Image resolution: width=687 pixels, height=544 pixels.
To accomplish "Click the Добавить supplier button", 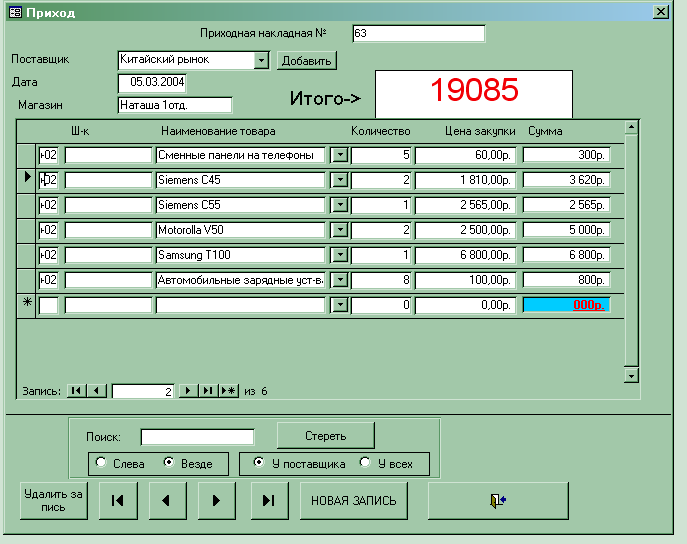I will click(x=306, y=60).
